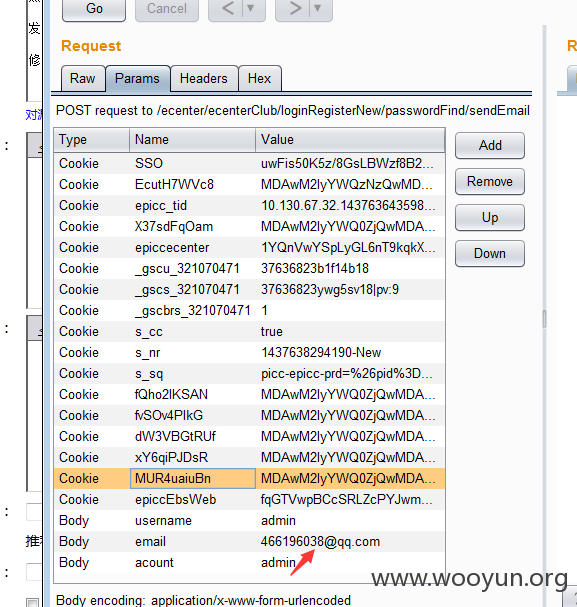Tick the checkbox at the bottom left

coord(33,602)
